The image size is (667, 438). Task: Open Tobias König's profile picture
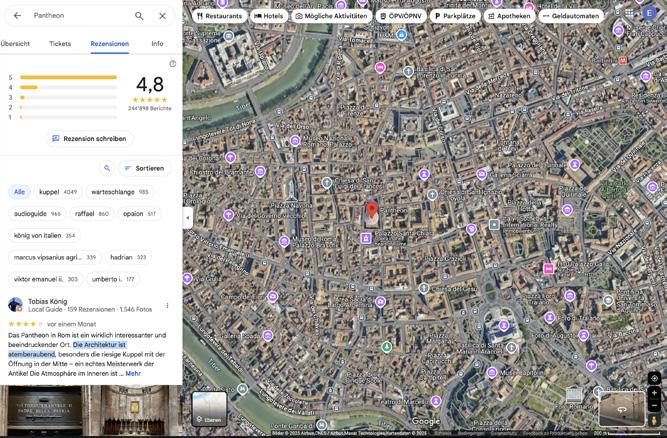click(15, 304)
